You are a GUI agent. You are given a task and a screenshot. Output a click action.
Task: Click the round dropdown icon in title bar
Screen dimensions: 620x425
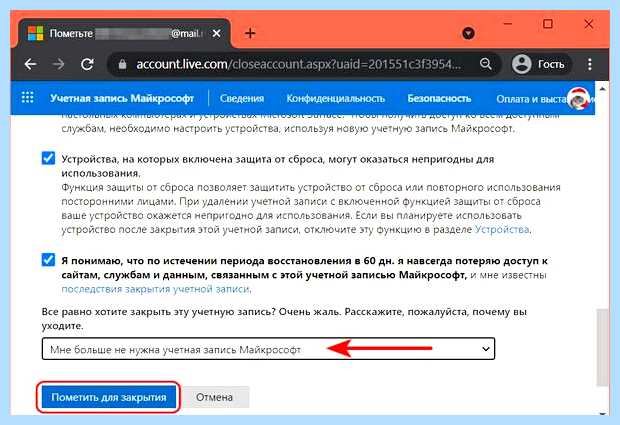click(468, 33)
